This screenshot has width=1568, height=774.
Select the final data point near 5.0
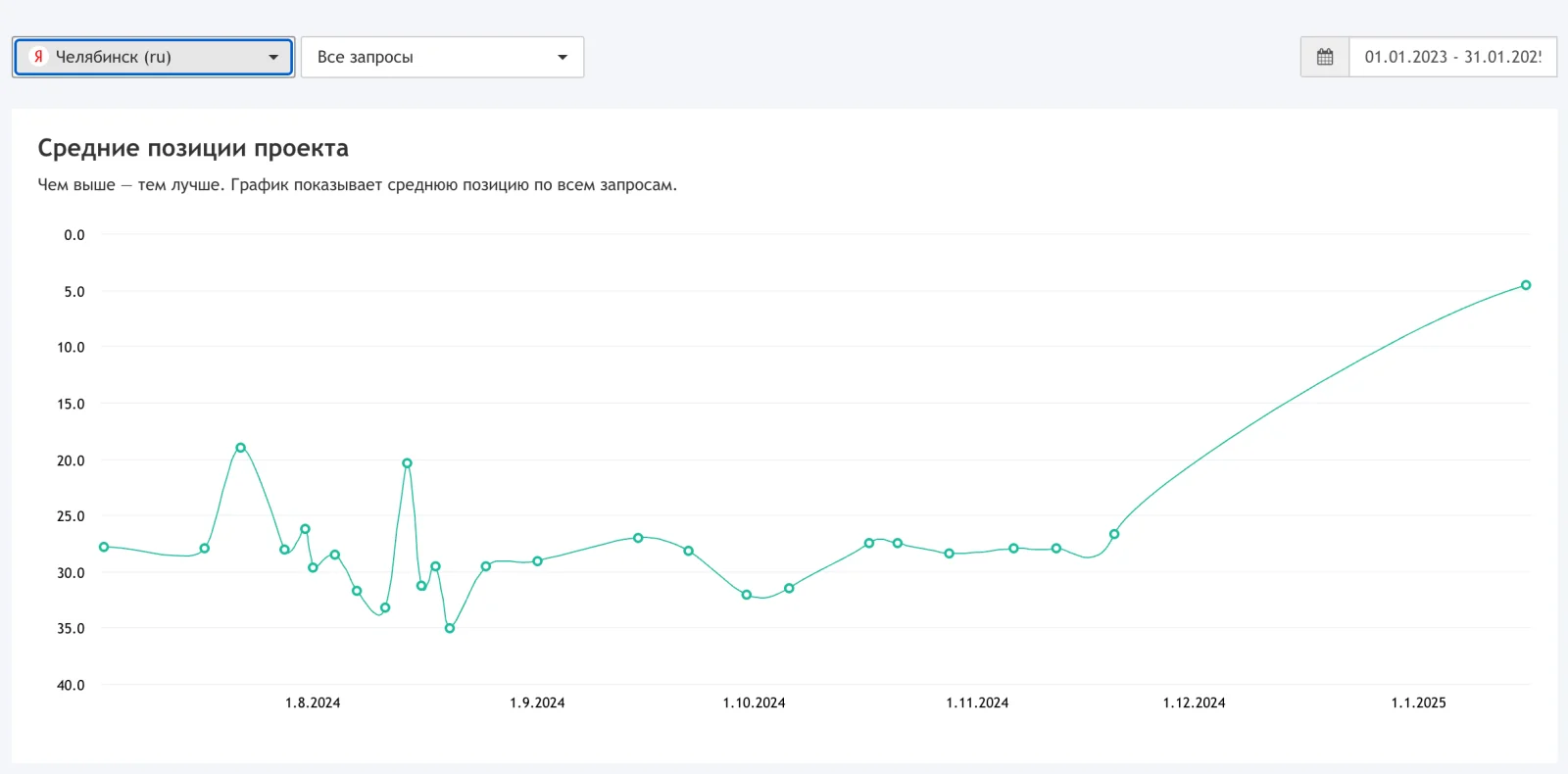tap(1526, 285)
